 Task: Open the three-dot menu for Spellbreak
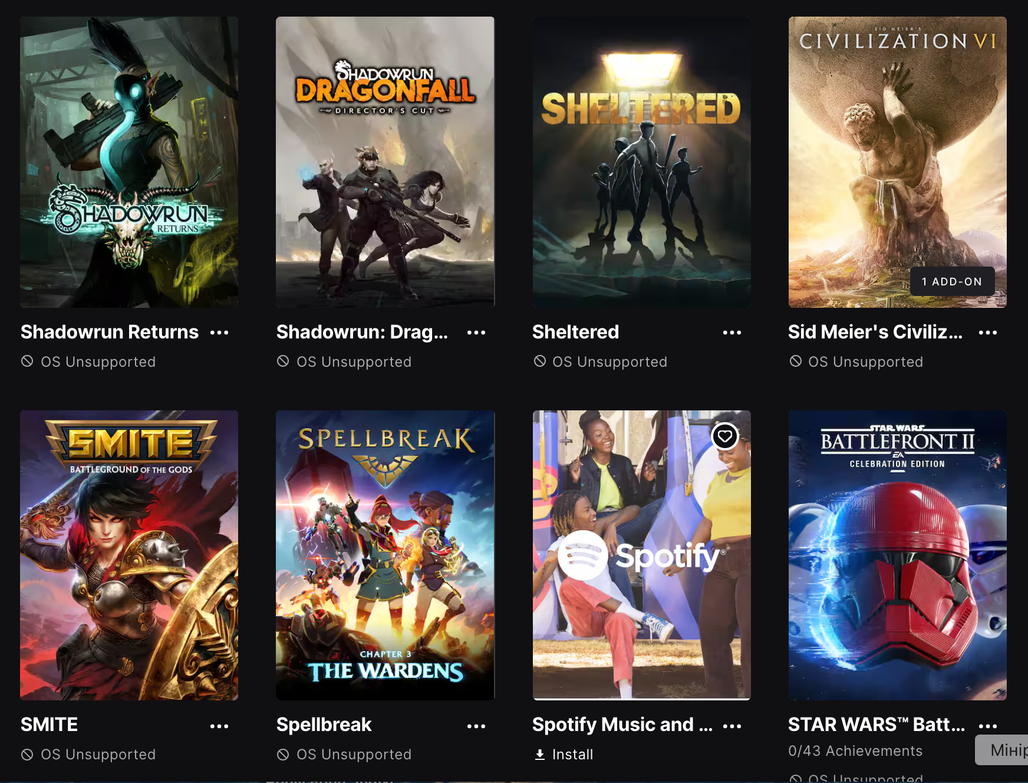click(476, 726)
